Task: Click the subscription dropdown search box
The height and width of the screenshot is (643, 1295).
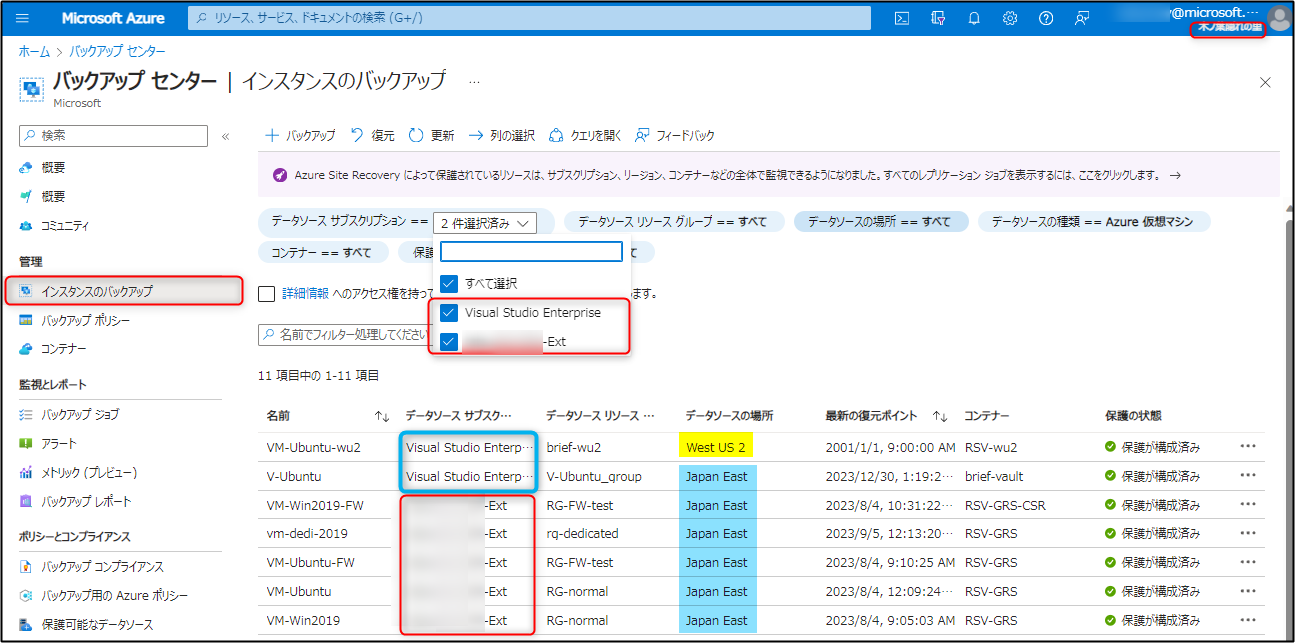Action: click(531, 251)
